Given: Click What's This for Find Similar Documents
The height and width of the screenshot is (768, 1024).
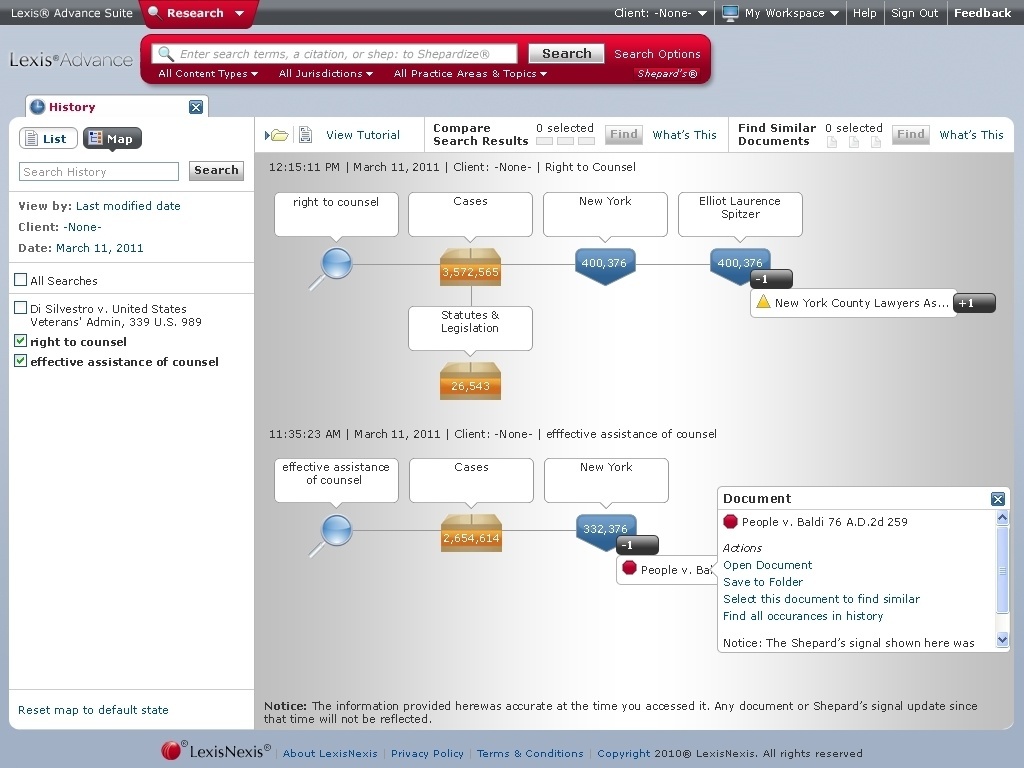Looking at the screenshot, I should point(971,135).
